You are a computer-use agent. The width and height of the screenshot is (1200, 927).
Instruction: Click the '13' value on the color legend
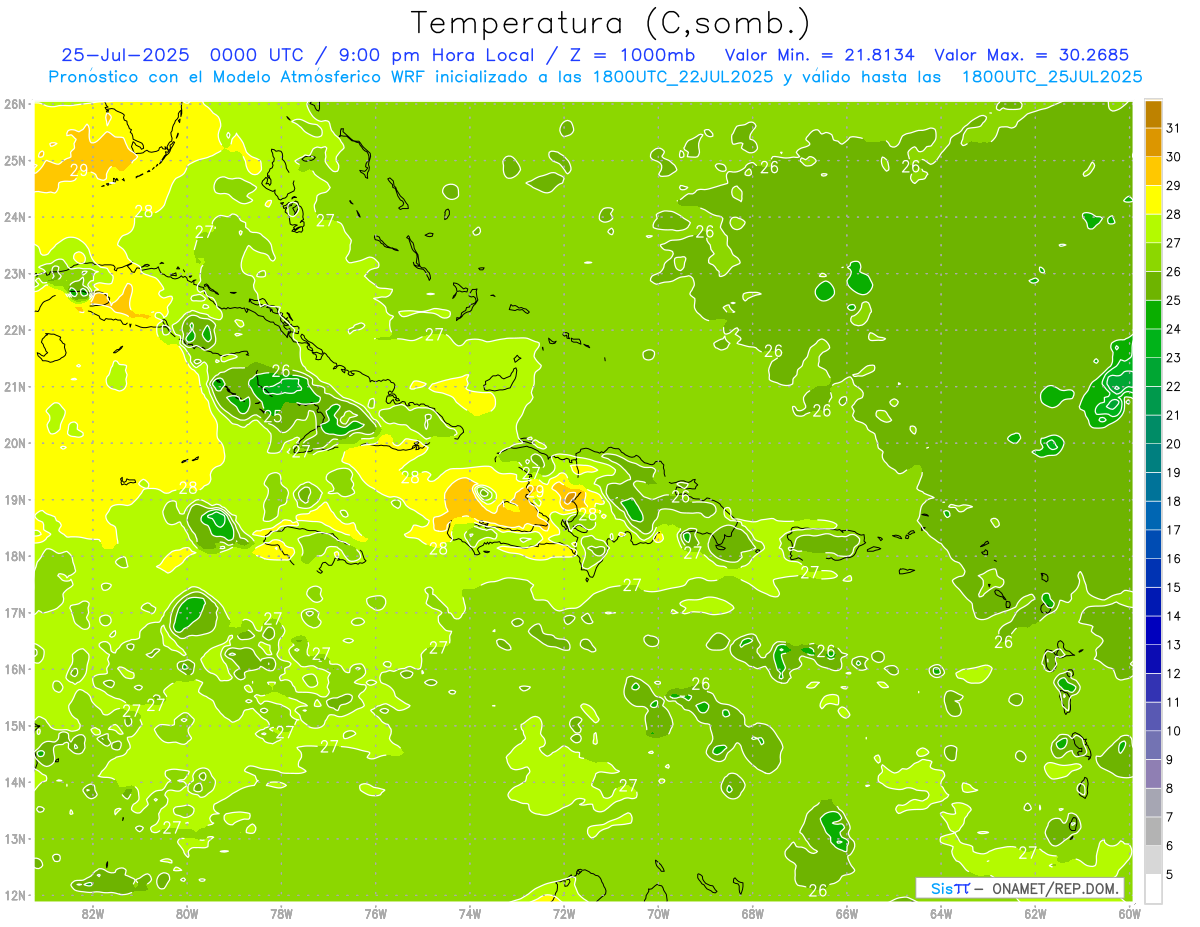(x=1174, y=645)
